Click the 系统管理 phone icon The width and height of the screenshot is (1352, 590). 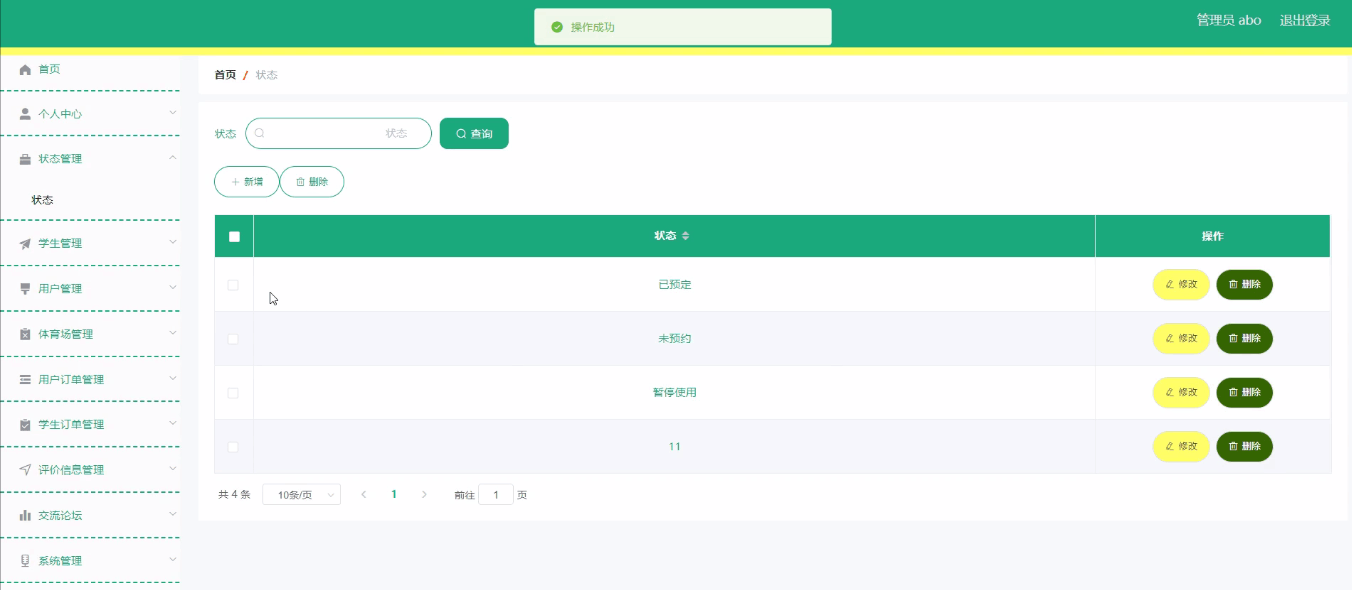[x=24, y=559]
